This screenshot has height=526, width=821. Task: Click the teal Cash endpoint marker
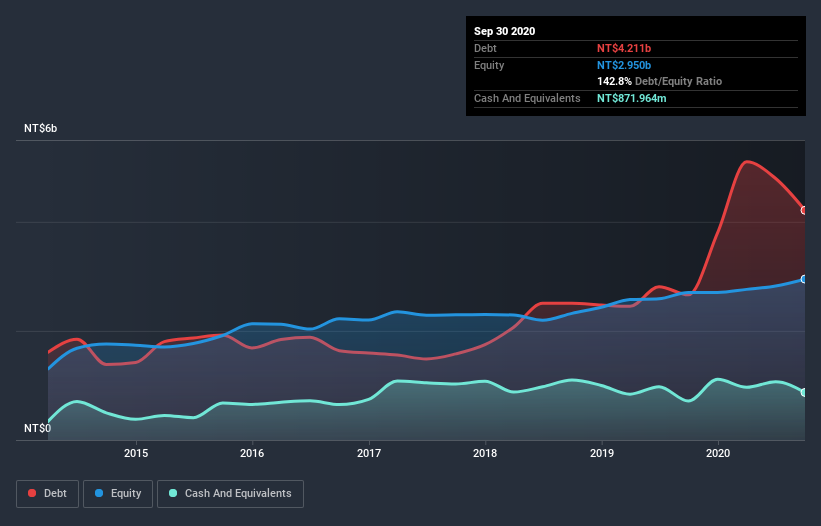804,393
